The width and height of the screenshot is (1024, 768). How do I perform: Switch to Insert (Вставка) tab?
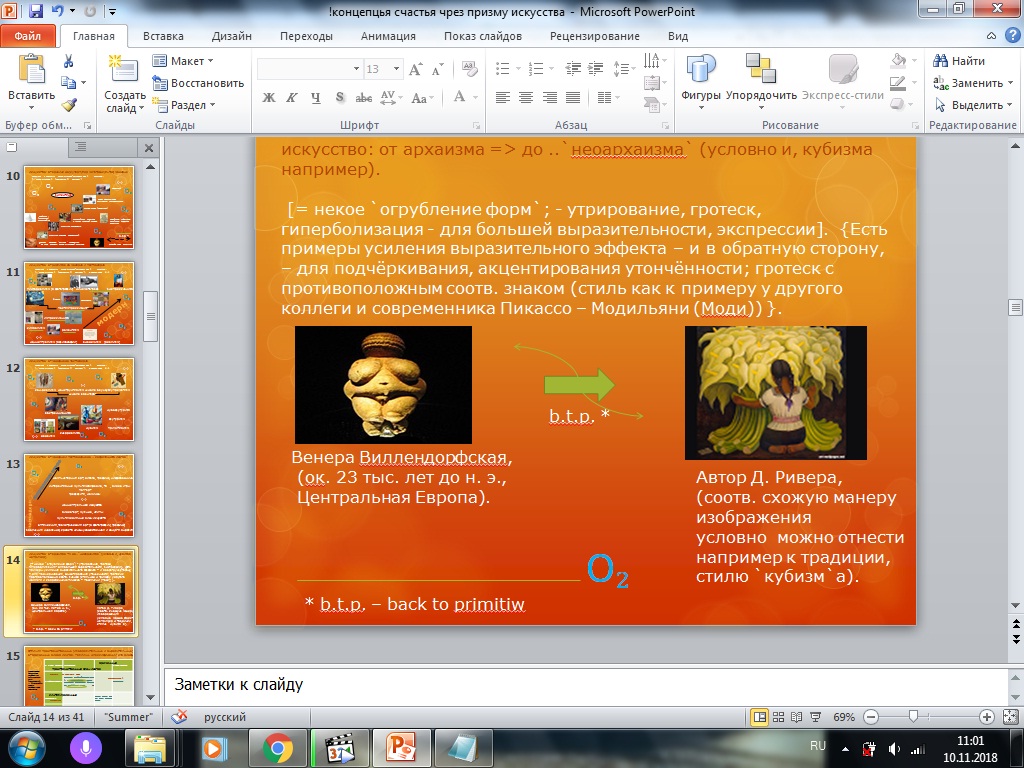(x=163, y=36)
